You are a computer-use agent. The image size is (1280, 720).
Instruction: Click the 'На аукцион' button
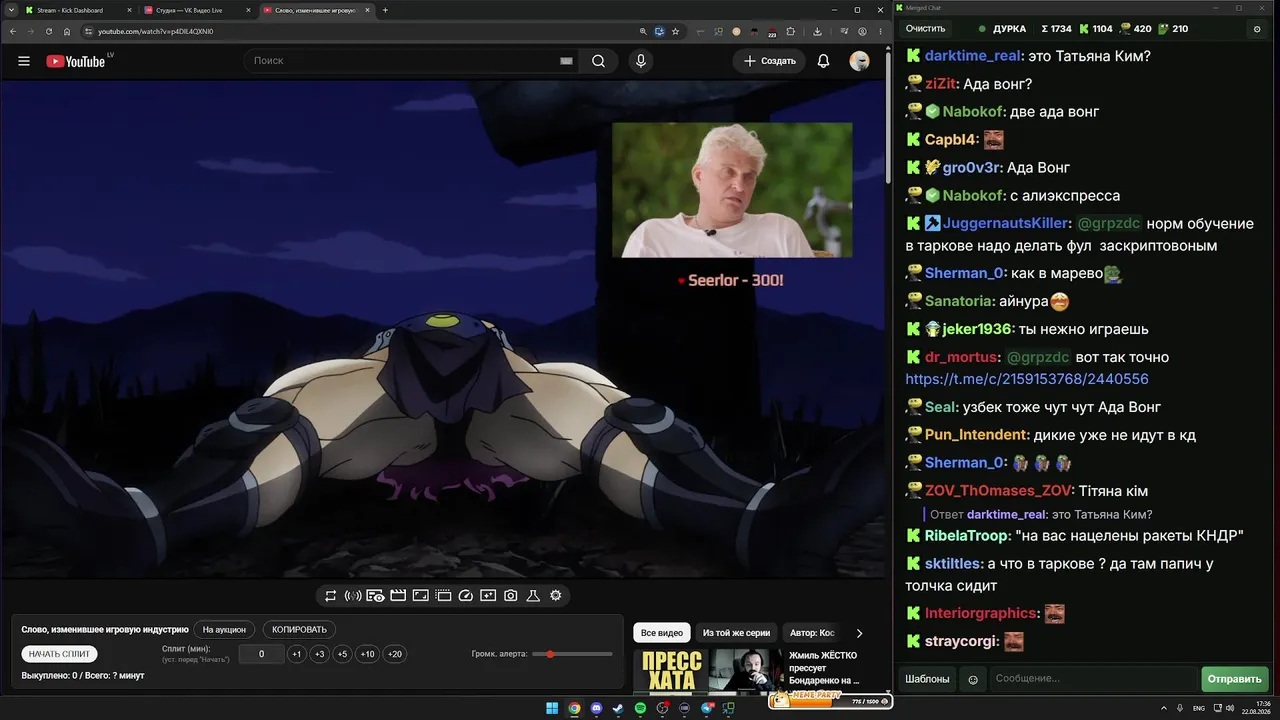click(x=224, y=630)
